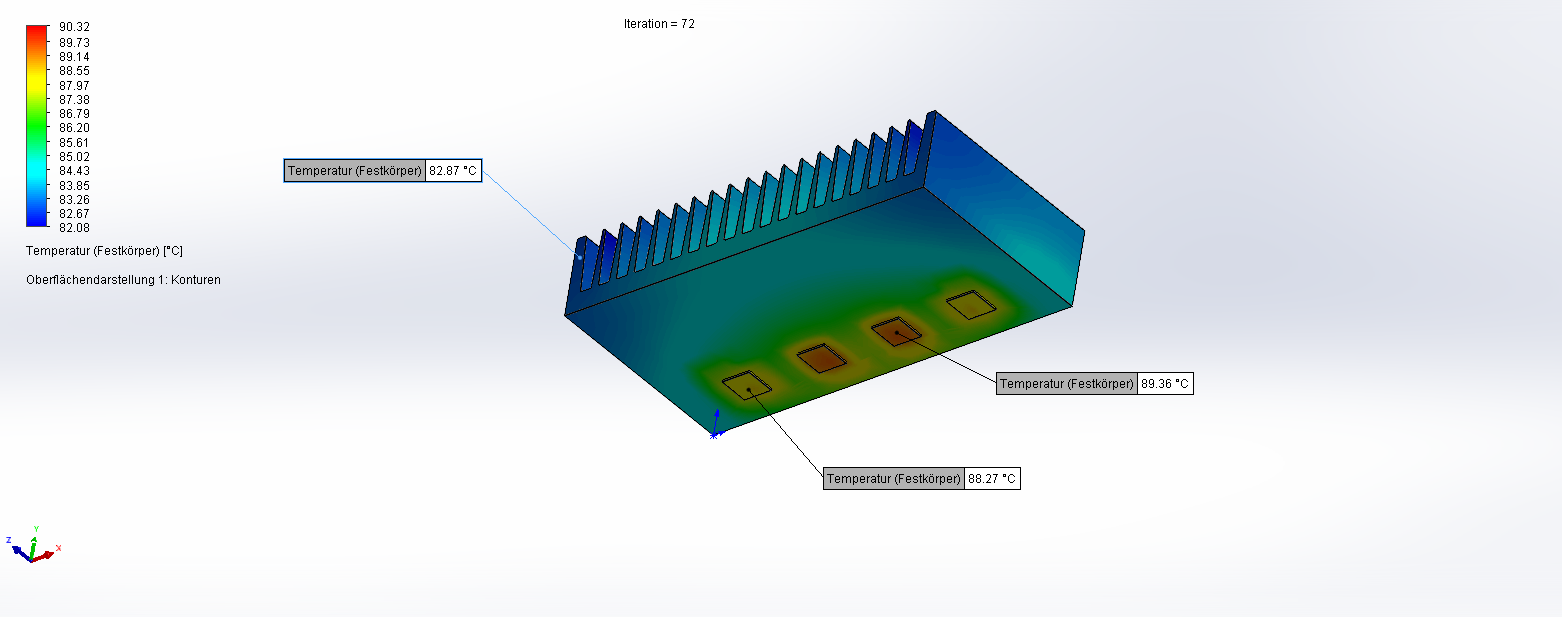Click the XYZ orientation triad

(33, 546)
